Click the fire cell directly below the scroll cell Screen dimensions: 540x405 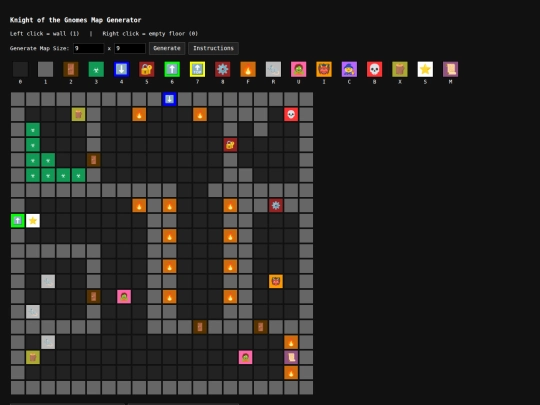point(291,372)
